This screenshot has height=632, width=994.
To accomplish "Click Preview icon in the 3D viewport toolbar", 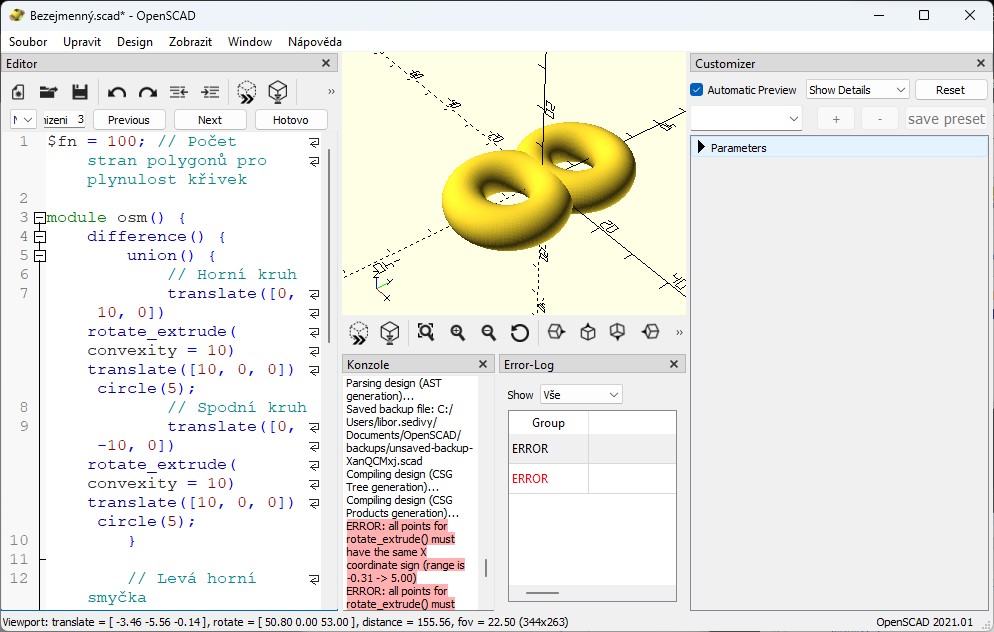I will [x=359, y=332].
